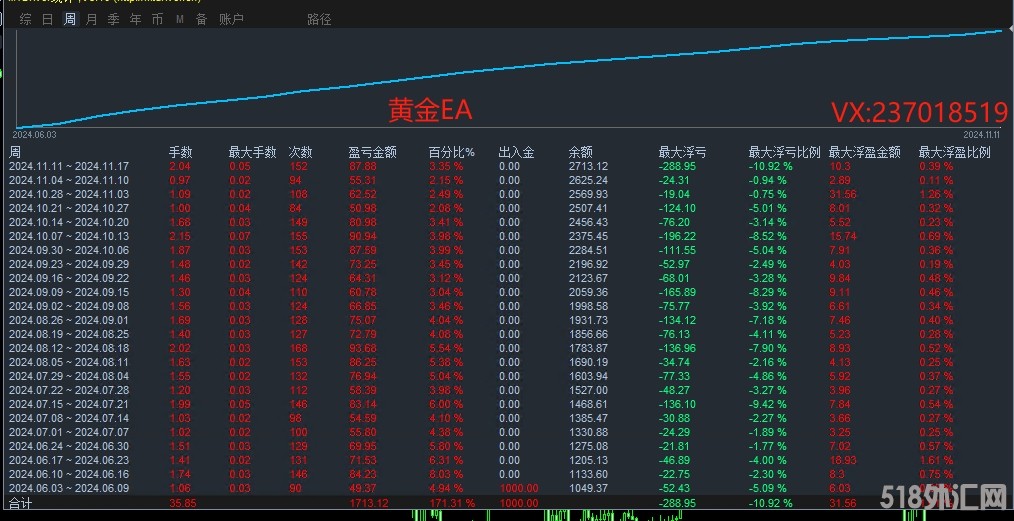Select the 备 tab
Viewport: 1014px width, 521px height.
pyautogui.click(x=201, y=19)
